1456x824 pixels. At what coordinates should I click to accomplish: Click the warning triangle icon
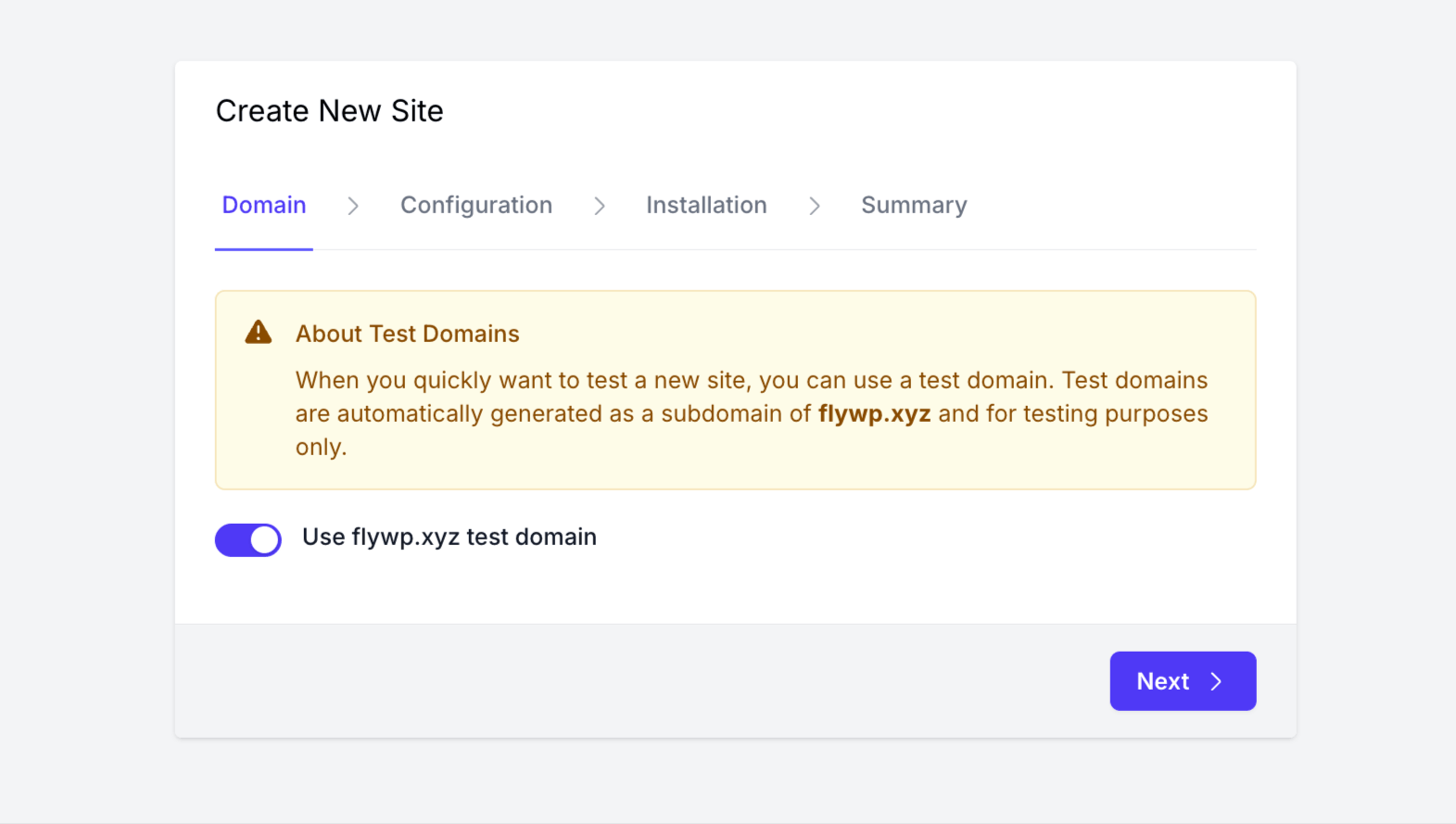click(x=259, y=332)
